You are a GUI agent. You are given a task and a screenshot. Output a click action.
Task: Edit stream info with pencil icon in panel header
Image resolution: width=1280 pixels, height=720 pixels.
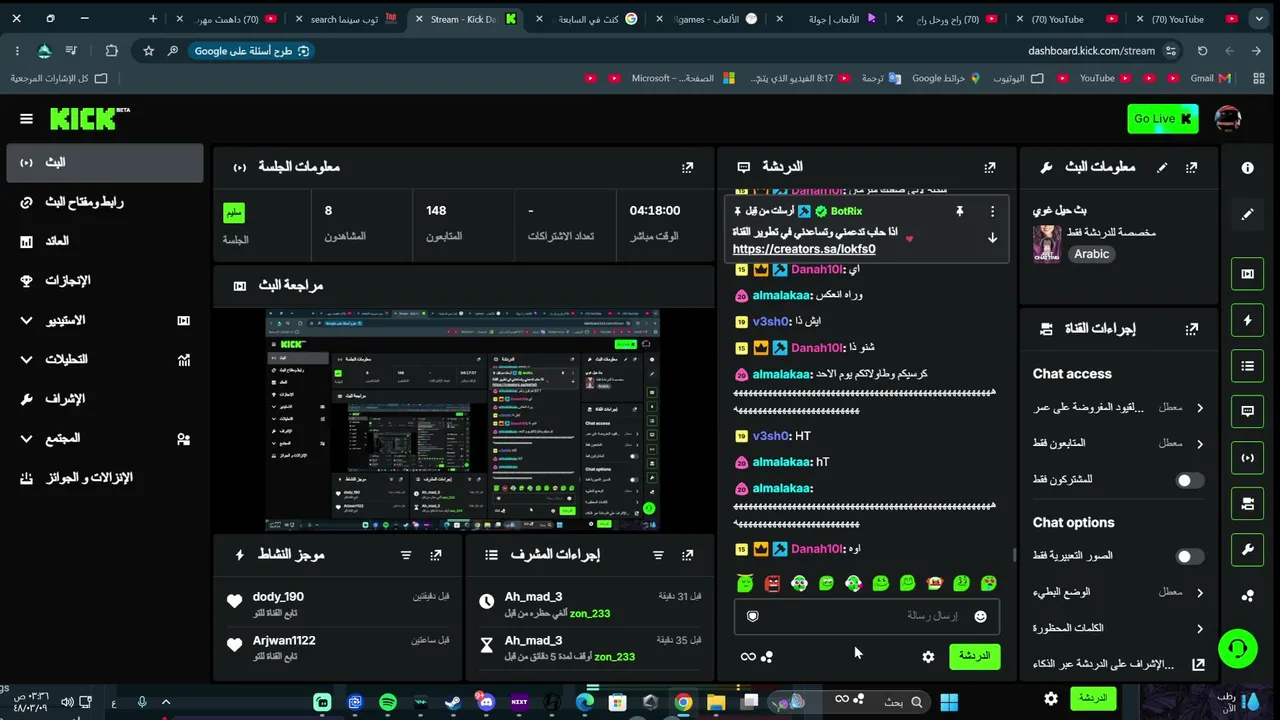pos(1161,167)
